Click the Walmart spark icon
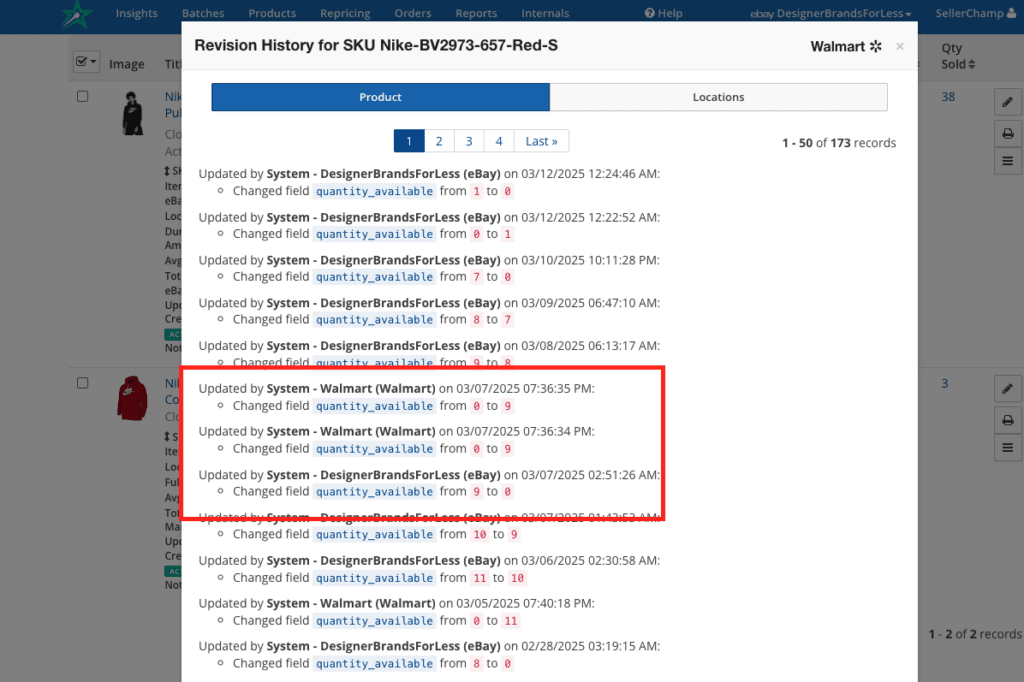 click(876, 46)
